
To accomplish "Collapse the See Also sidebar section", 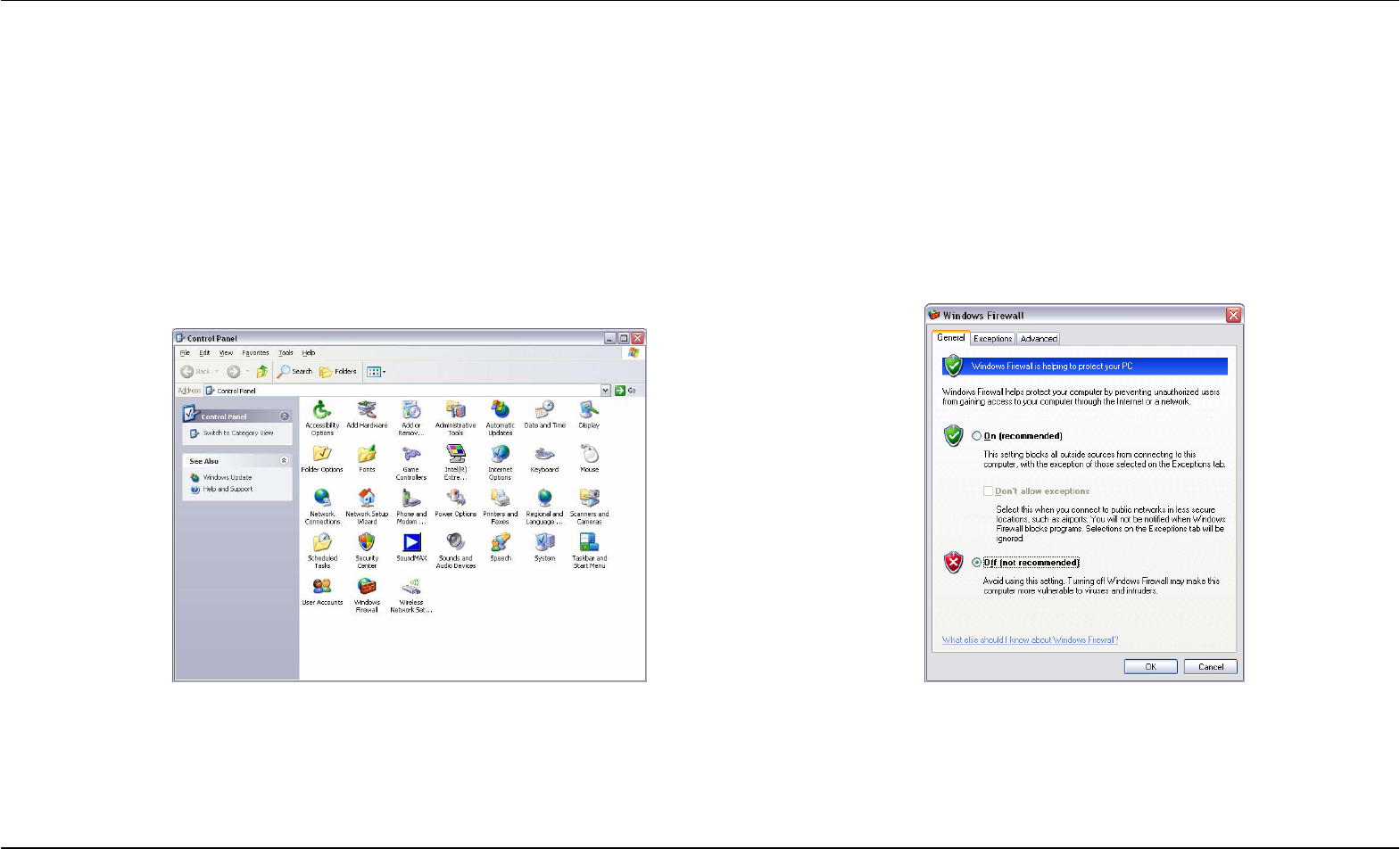I will point(285,461).
